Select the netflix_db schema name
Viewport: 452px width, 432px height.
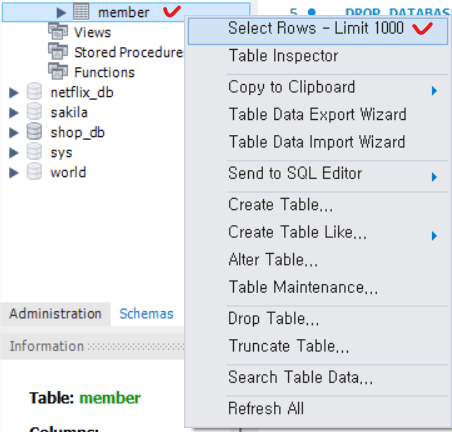(82, 93)
